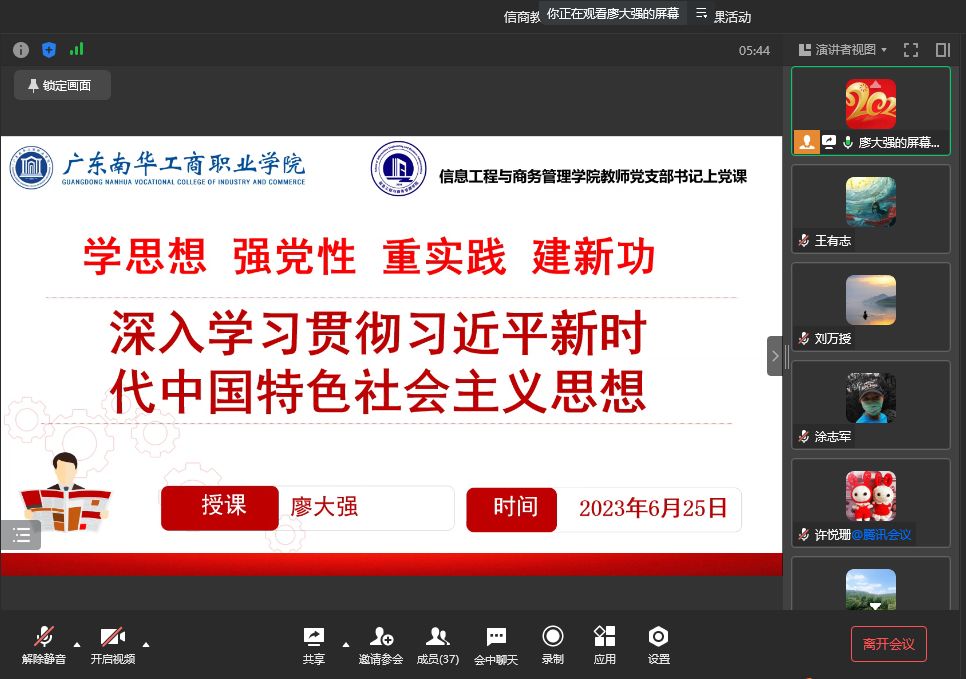The width and height of the screenshot is (966, 679).
Task: Open the 应用 apps panel
Action: pyautogui.click(x=604, y=644)
